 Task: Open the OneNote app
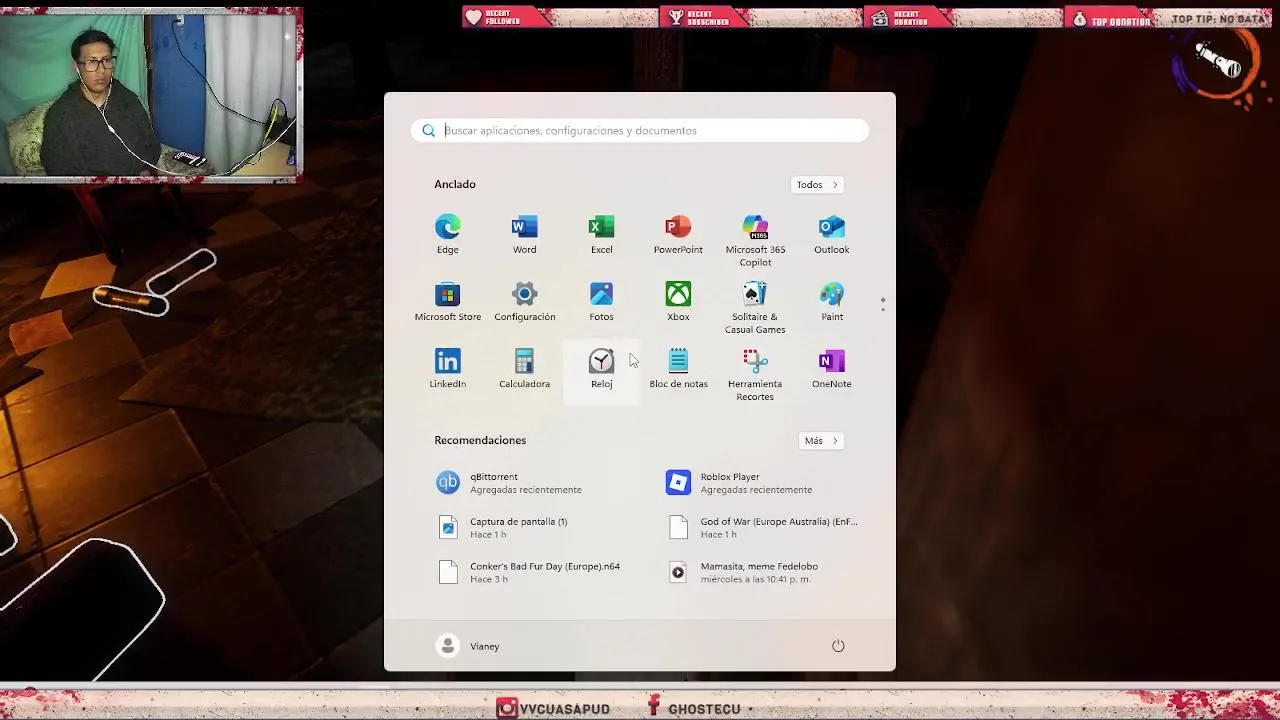pos(831,369)
